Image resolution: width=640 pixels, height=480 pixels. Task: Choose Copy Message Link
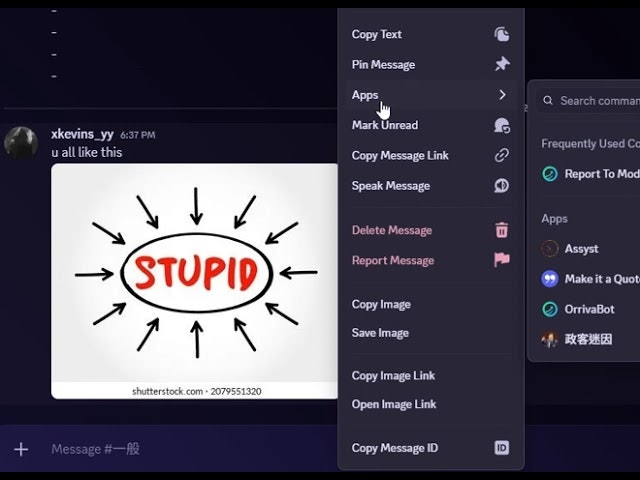[x=431, y=156]
